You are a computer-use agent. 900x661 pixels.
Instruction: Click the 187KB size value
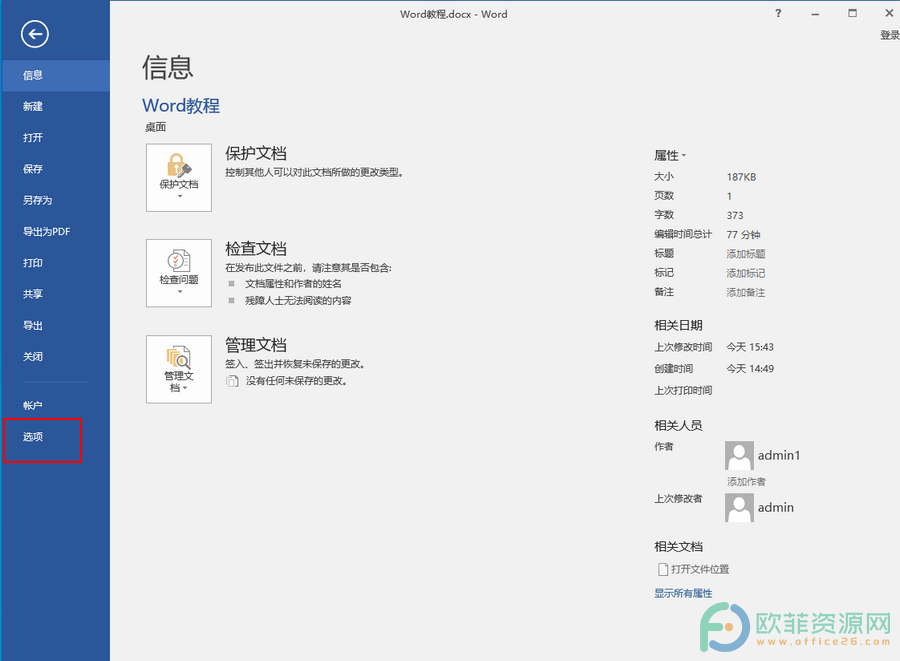[x=741, y=177]
